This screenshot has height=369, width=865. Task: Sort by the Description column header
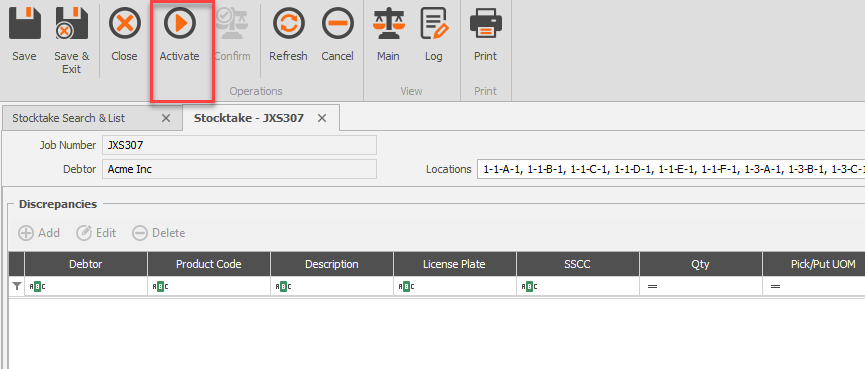332,264
